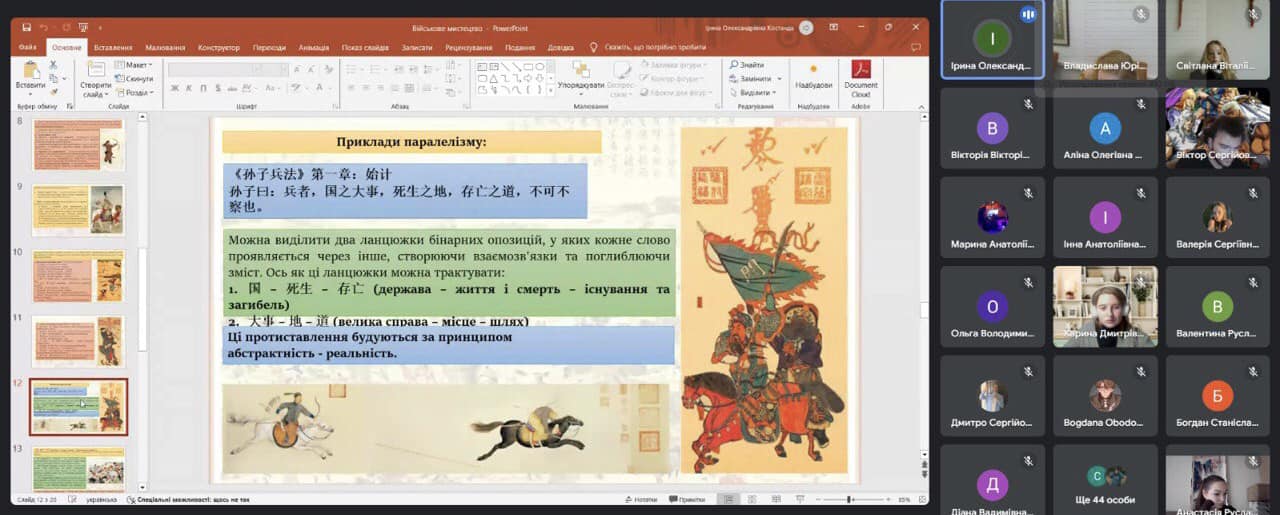
Task: Click the Скинути (Reset) slide button
Action: pyautogui.click(x=137, y=79)
